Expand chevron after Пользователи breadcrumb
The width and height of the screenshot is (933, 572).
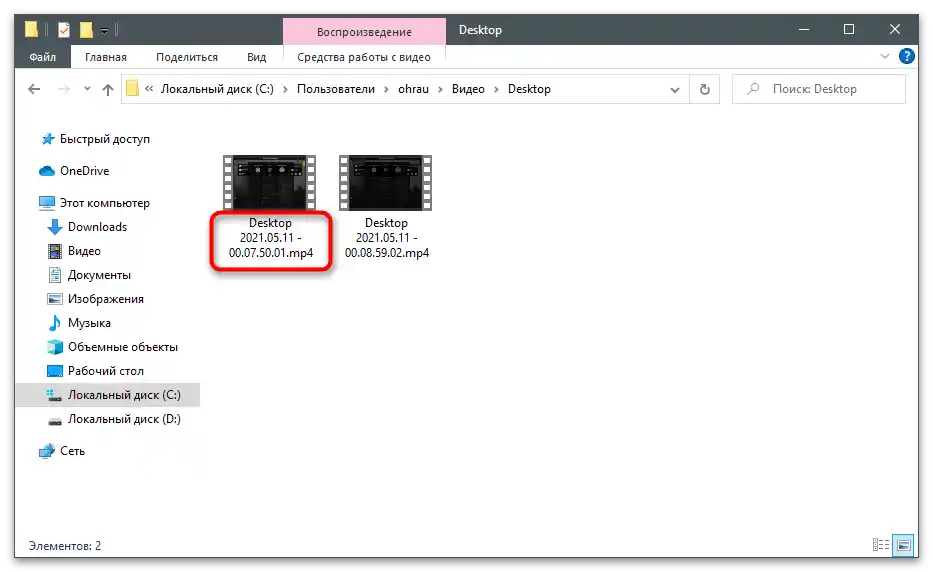386,89
